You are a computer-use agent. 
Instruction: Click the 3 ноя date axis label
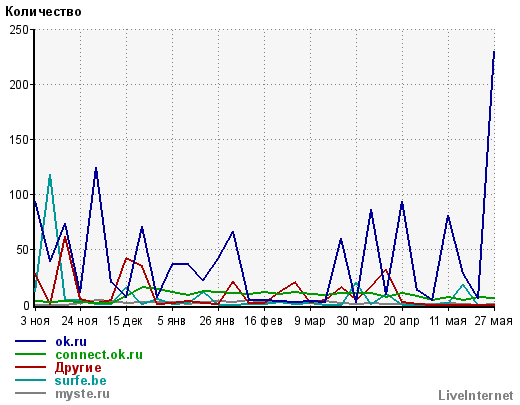[x=35, y=321]
